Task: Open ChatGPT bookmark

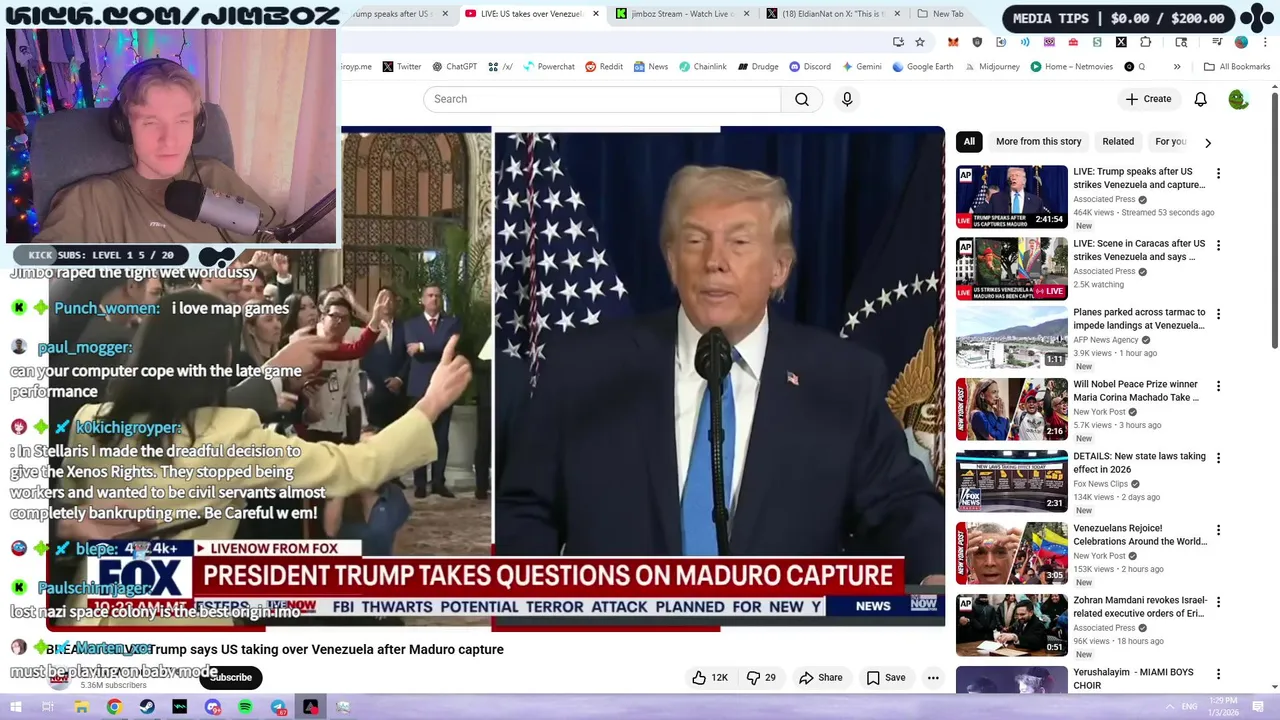Action: click(x=454, y=67)
